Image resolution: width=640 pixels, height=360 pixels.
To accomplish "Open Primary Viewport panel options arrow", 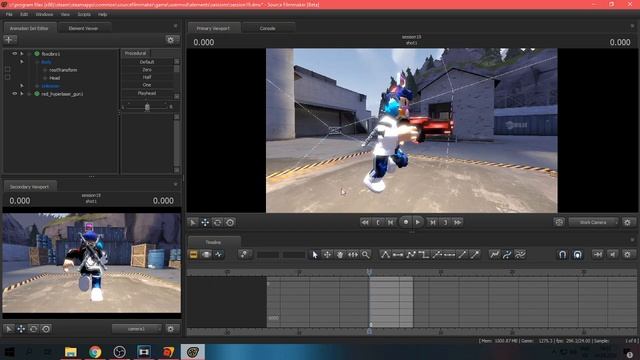I will [x=632, y=26].
